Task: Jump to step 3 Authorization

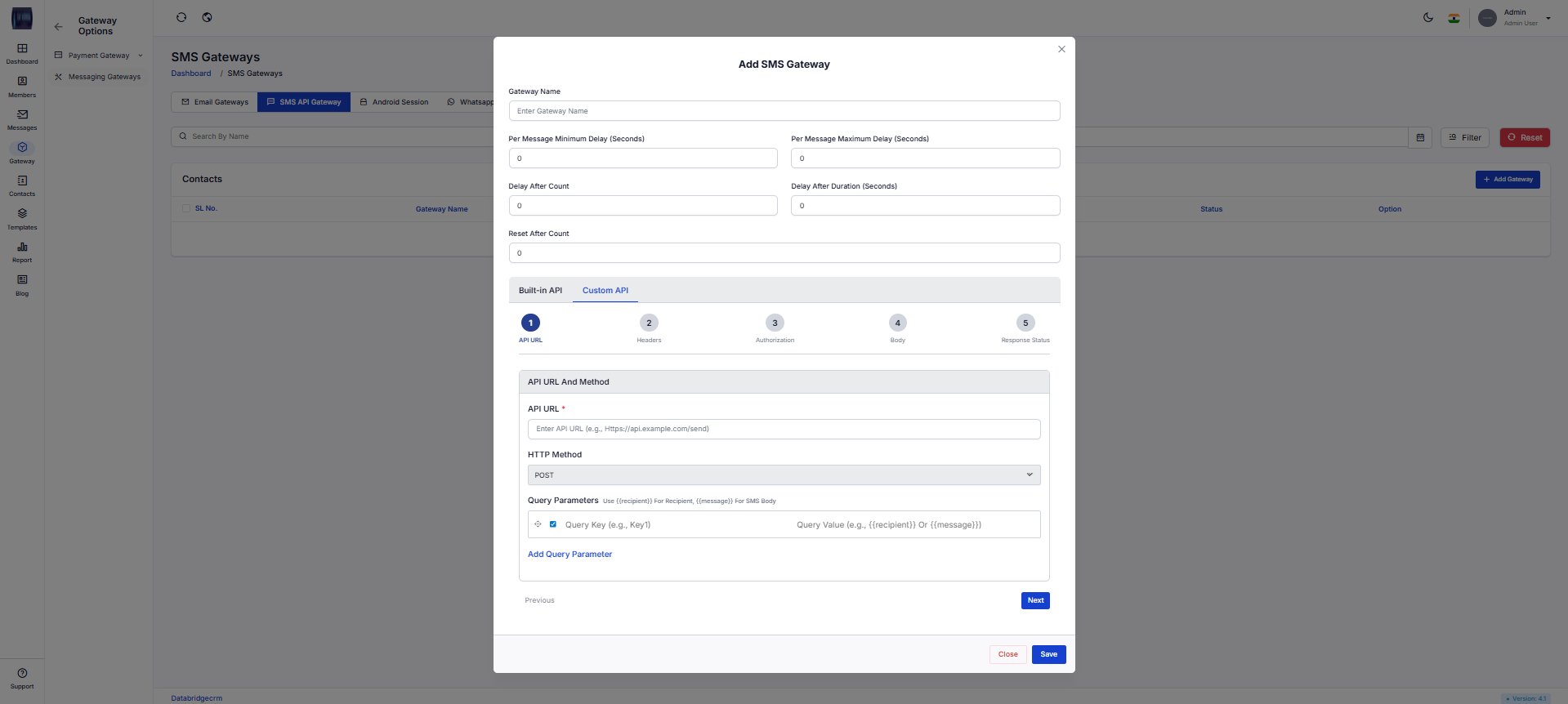Action: click(x=775, y=323)
